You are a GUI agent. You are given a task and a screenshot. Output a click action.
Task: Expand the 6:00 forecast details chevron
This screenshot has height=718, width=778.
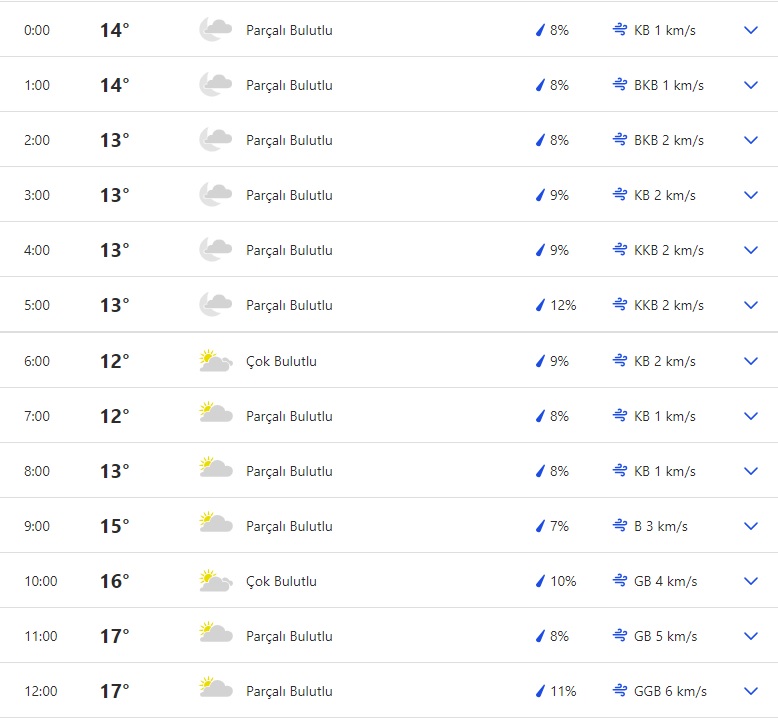tap(751, 361)
